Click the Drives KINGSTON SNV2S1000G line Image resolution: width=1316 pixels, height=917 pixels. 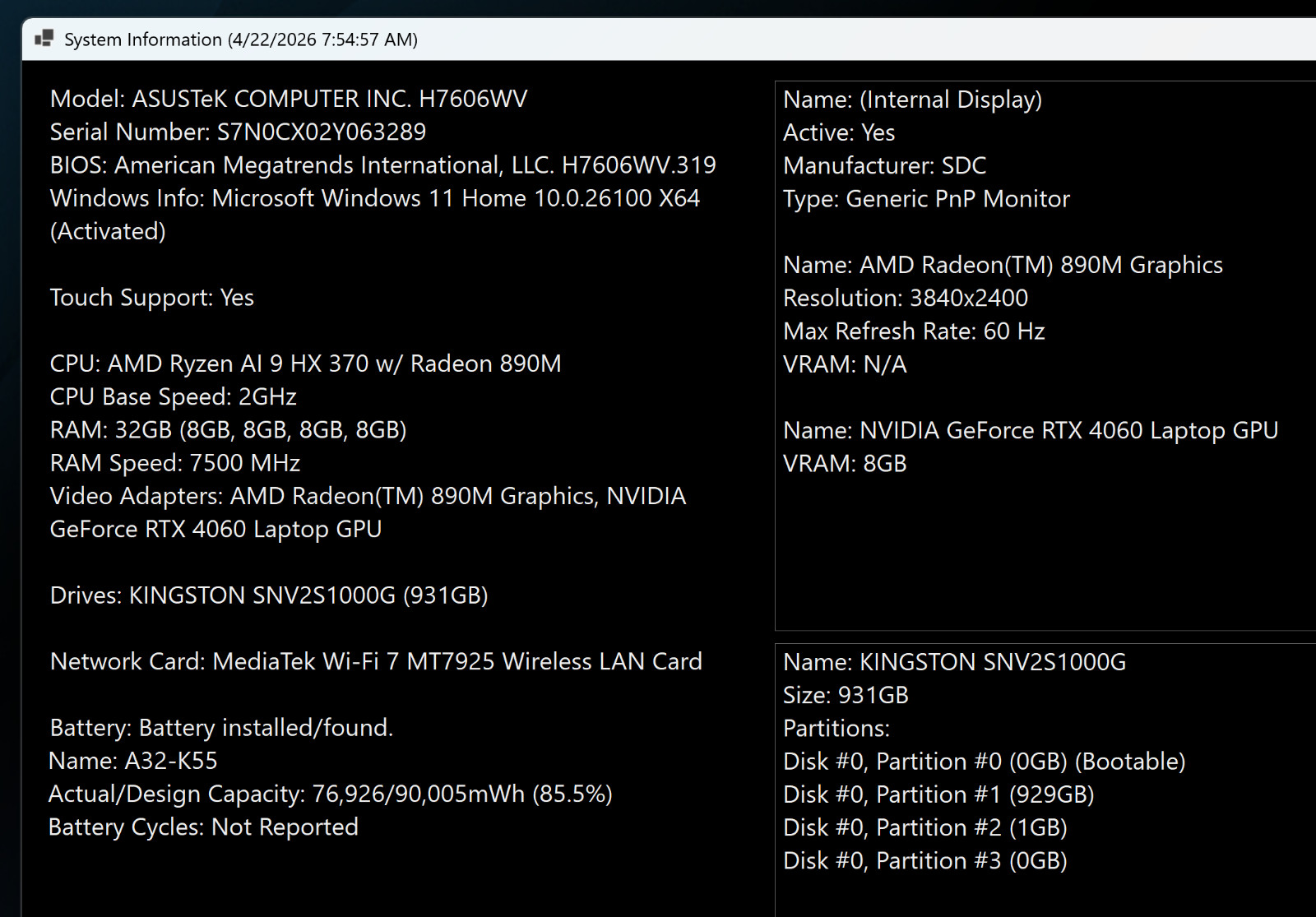269,595
